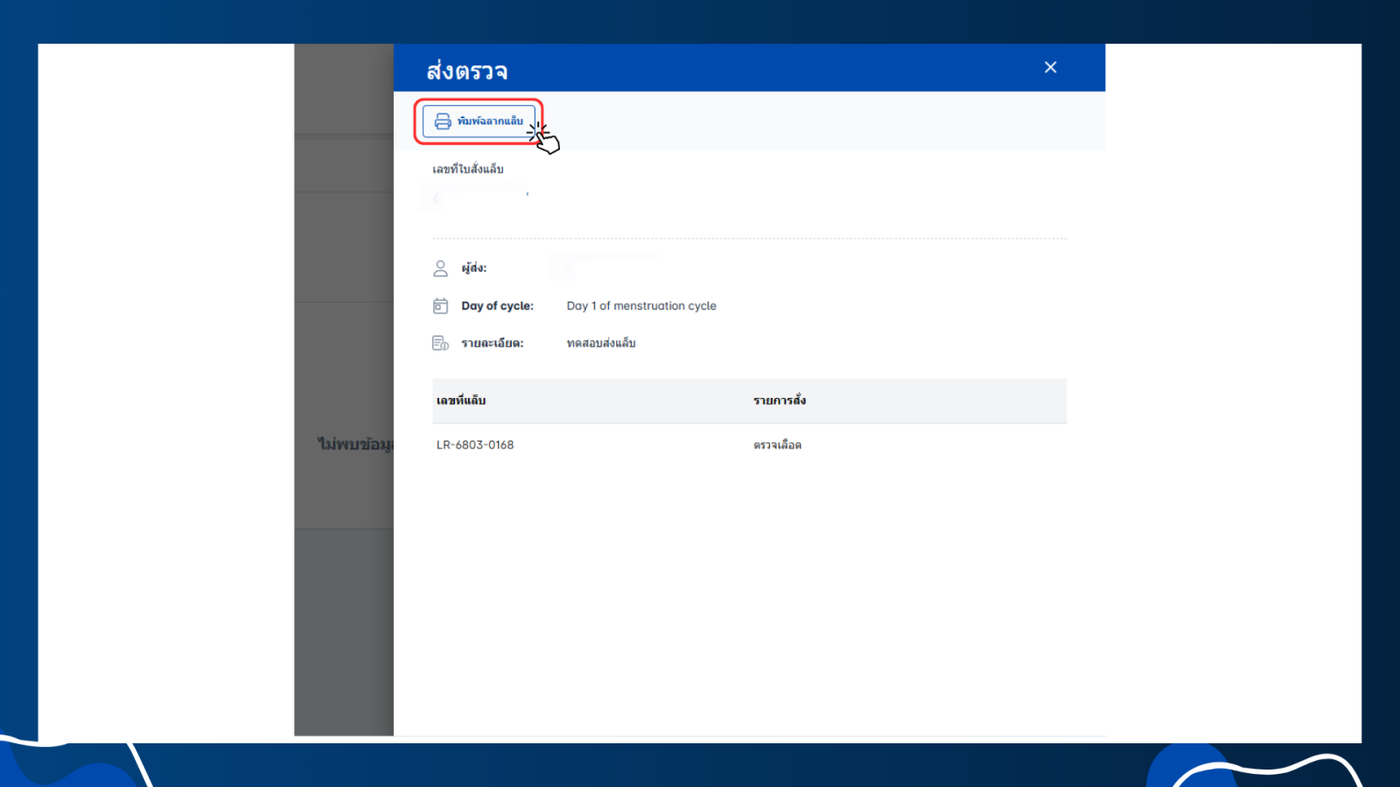Click the พิมพ์ฉลากแล็บ button text
This screenshot has width=1400, height=787.
point(490,121)
